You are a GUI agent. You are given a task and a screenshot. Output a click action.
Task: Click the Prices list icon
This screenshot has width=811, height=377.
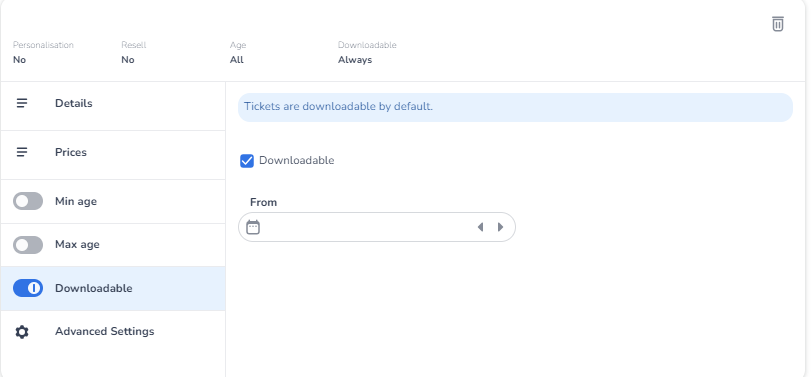[x=22, y=152]
